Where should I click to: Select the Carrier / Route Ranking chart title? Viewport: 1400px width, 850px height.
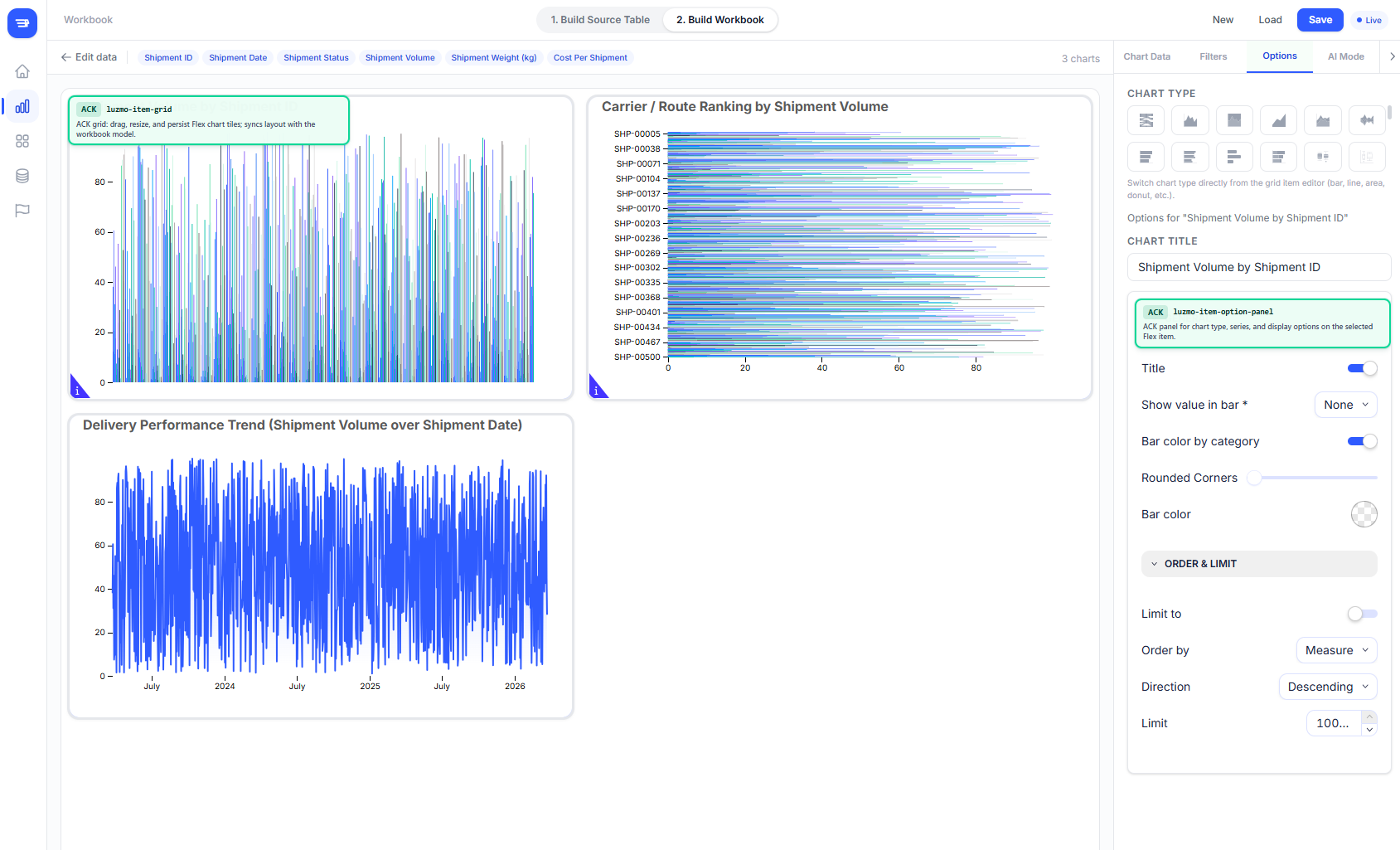point(744,107)
